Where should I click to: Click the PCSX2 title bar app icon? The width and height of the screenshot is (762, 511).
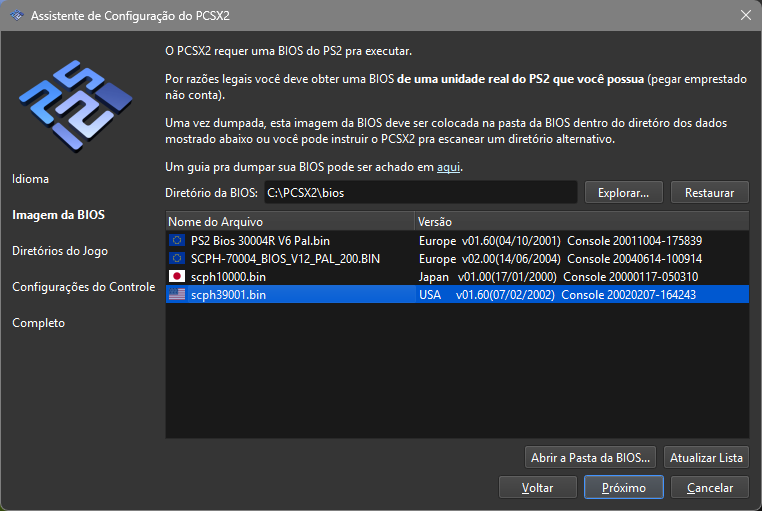(x=16, y=16)
